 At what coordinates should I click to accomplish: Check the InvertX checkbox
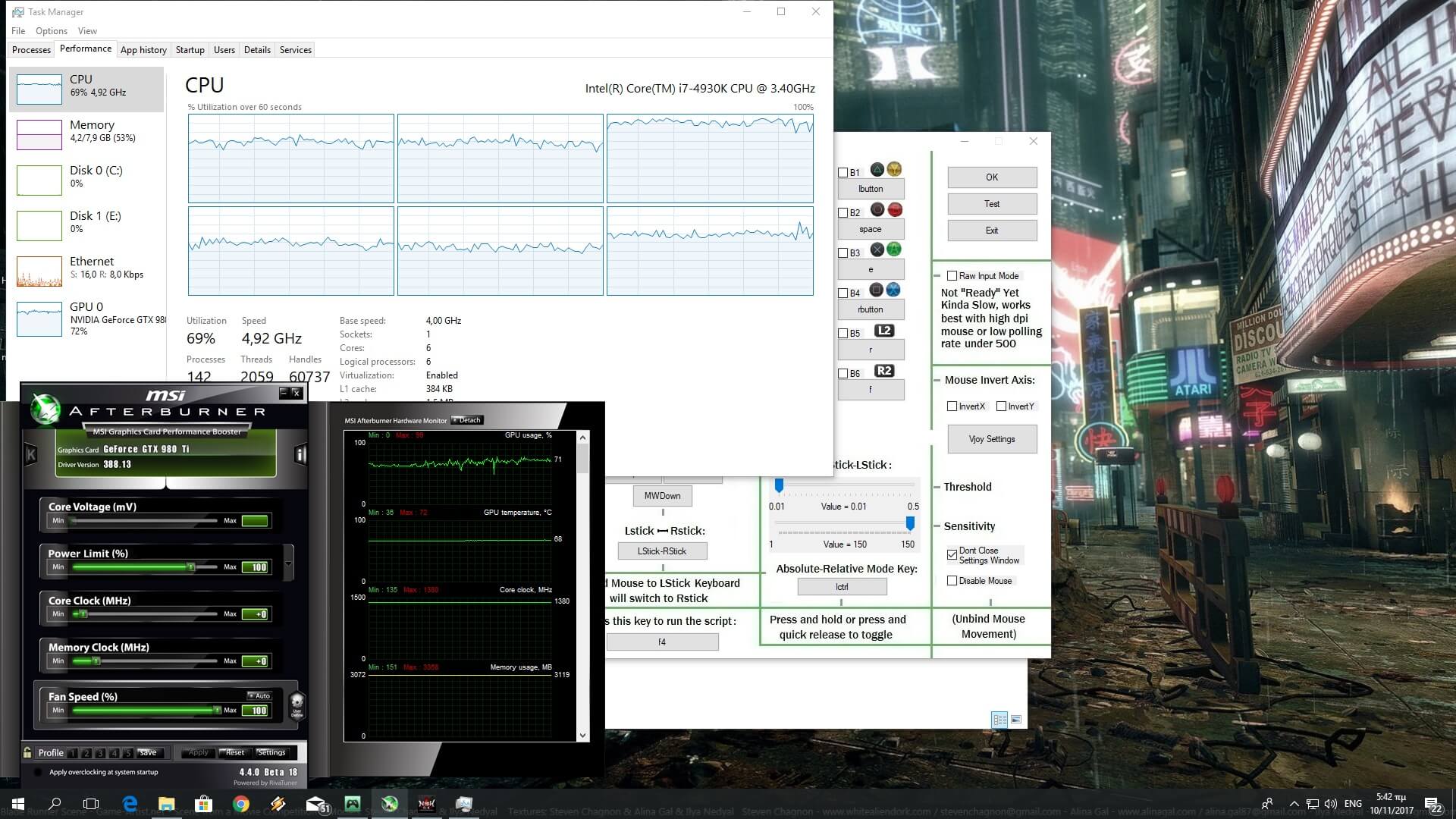(x=952, y=406)
